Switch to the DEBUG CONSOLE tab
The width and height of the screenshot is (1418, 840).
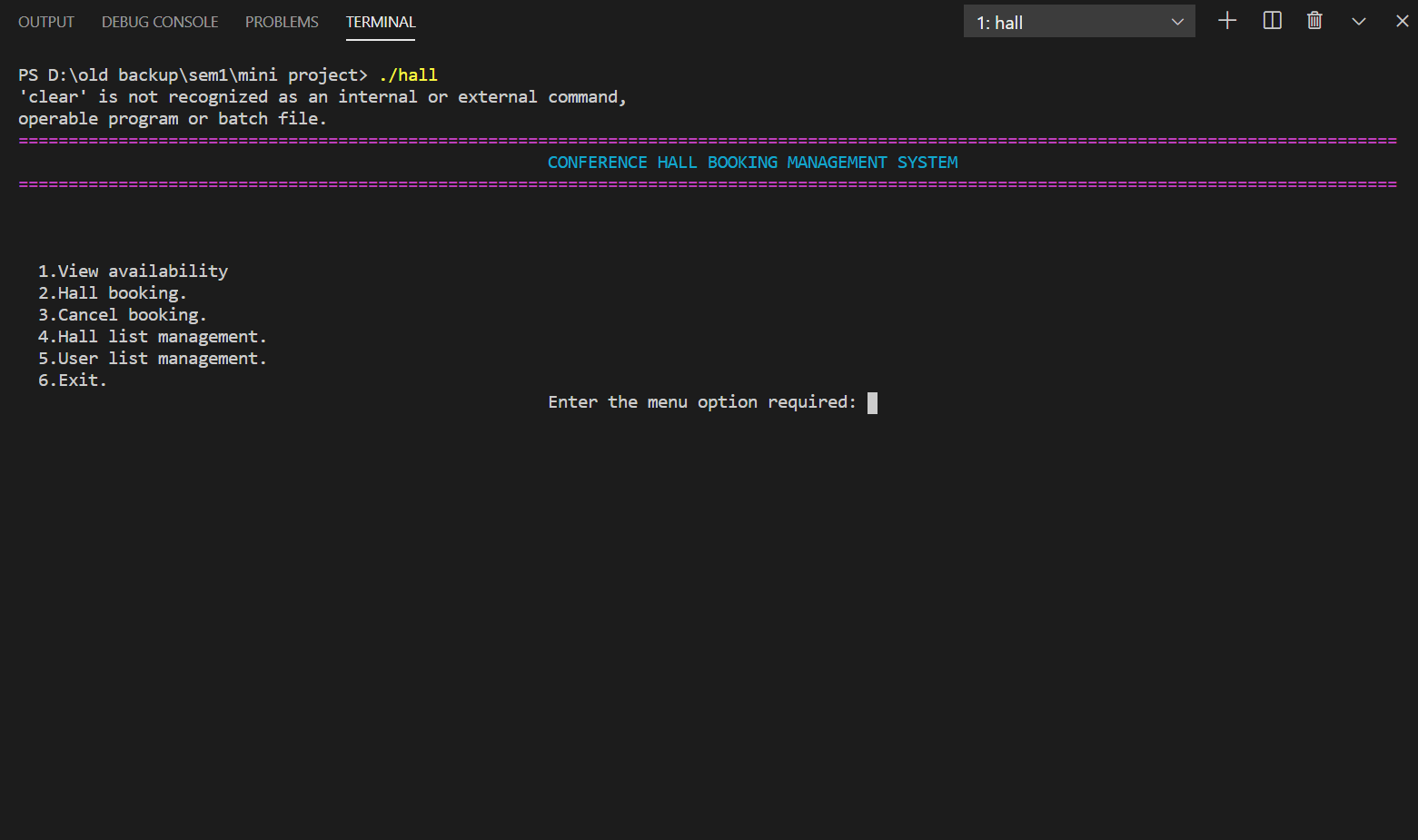coord(160,21)
